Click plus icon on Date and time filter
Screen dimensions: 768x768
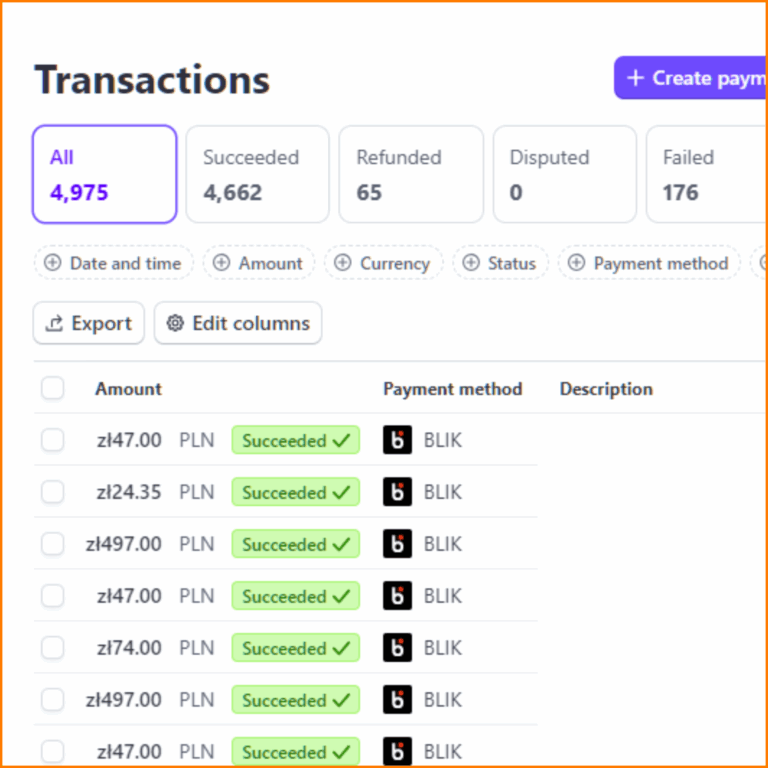[52, 263]
